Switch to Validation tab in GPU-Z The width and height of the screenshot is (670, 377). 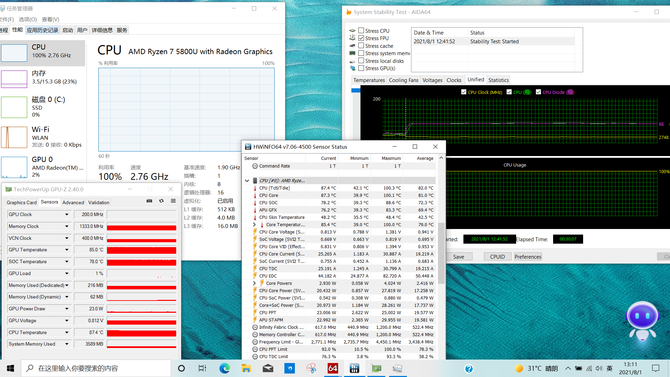(x=99, y=203)
